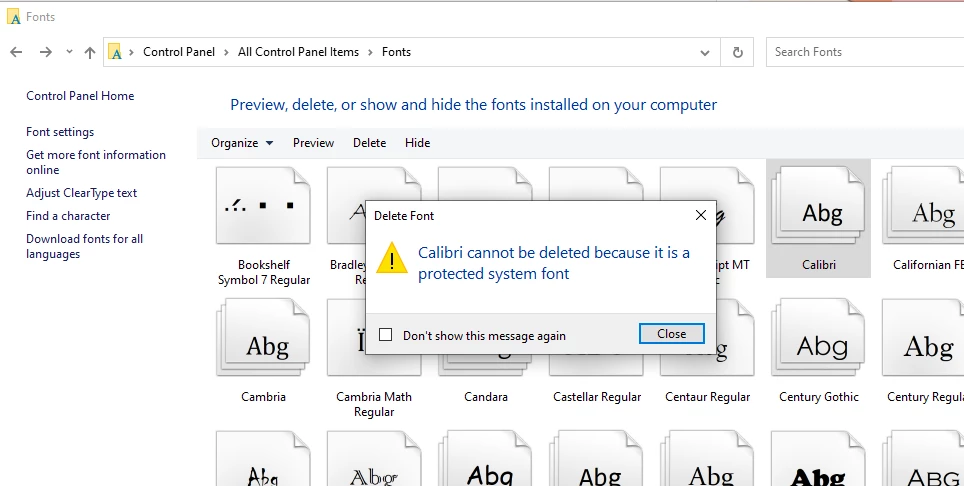Click Hide in the toolbar
The width and height of the screenshot is (964, 486).
click(x=417, y=143)
